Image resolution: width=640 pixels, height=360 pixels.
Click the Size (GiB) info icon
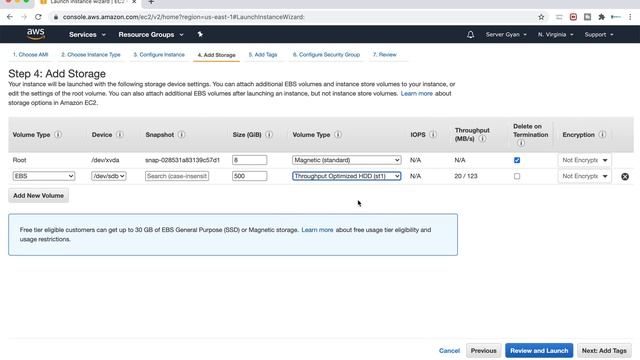(269, 135)
